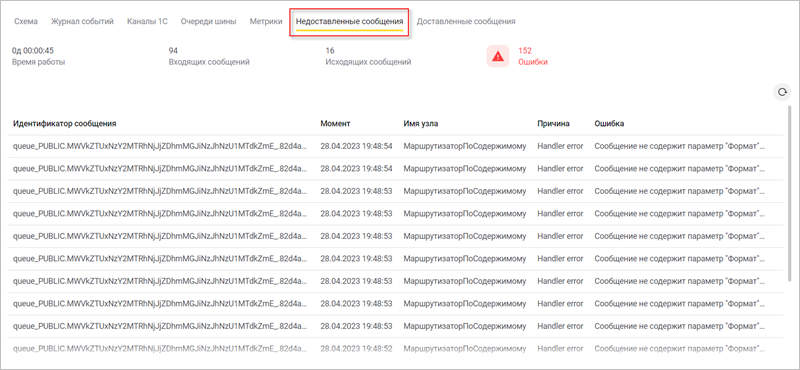The image size is (800, 370).
Task: Sort by Идентификатор сообщения column header
Action: pos(65,124)
